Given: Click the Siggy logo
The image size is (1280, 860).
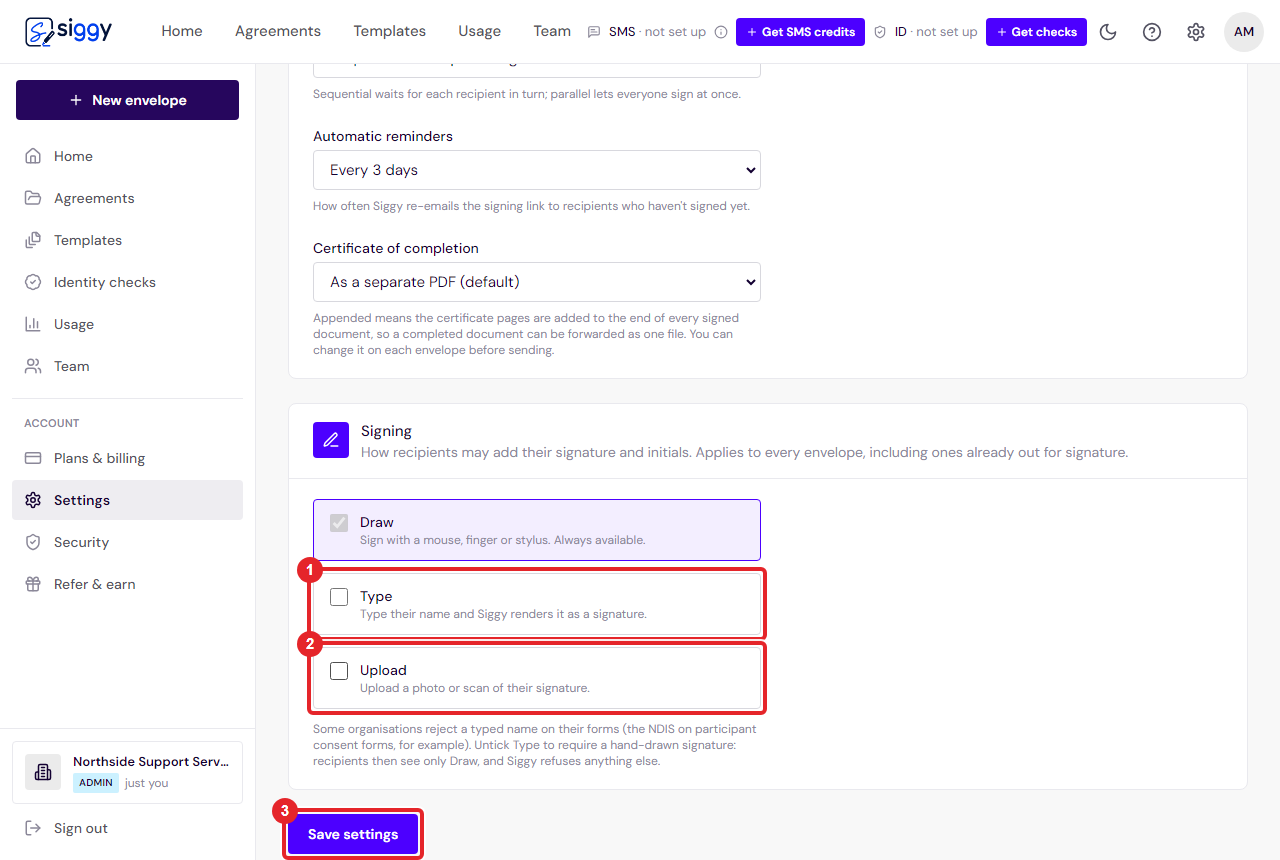Looking at the screenshot, I should 68,31.
